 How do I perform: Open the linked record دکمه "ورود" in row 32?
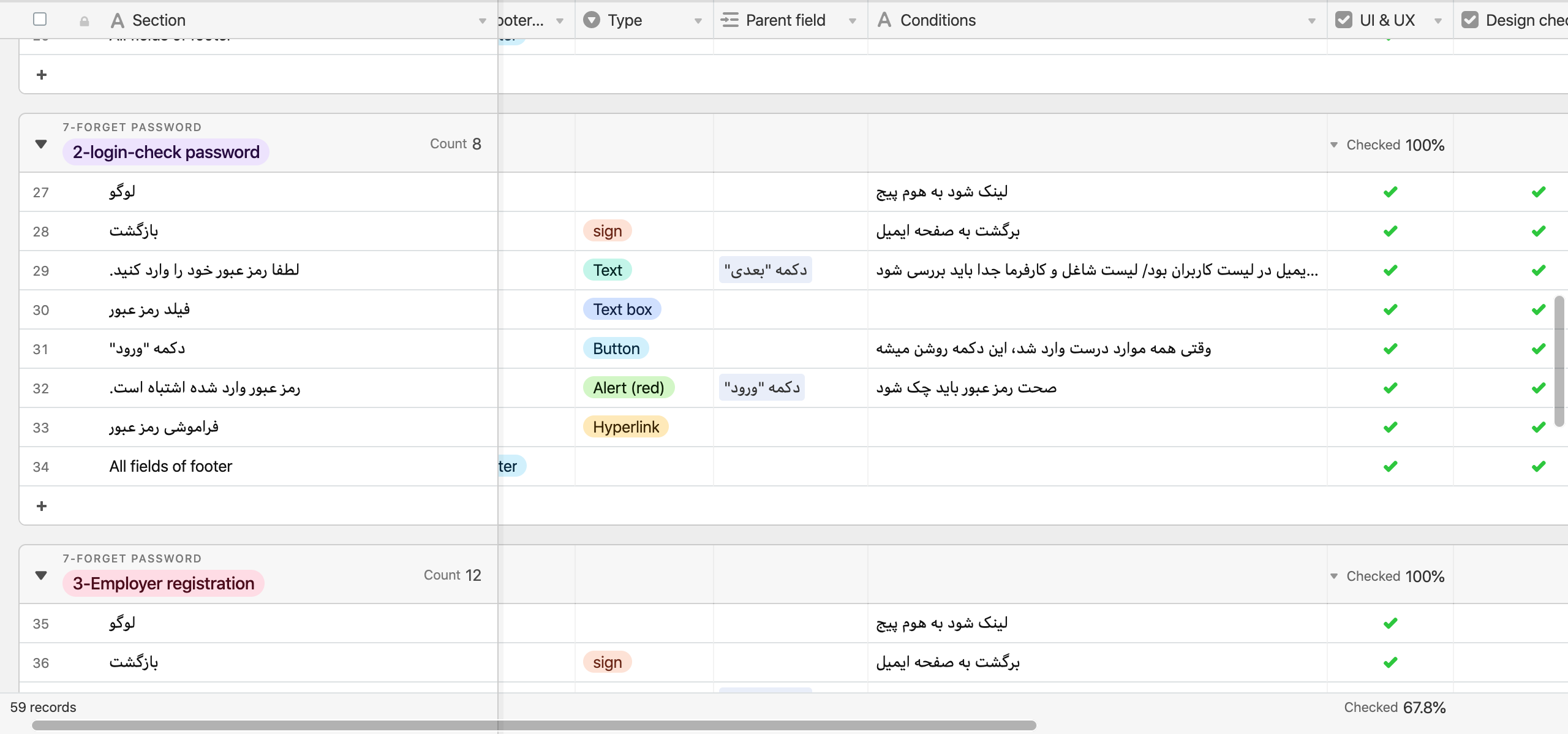pyautogui.click(x=762, y=388)
